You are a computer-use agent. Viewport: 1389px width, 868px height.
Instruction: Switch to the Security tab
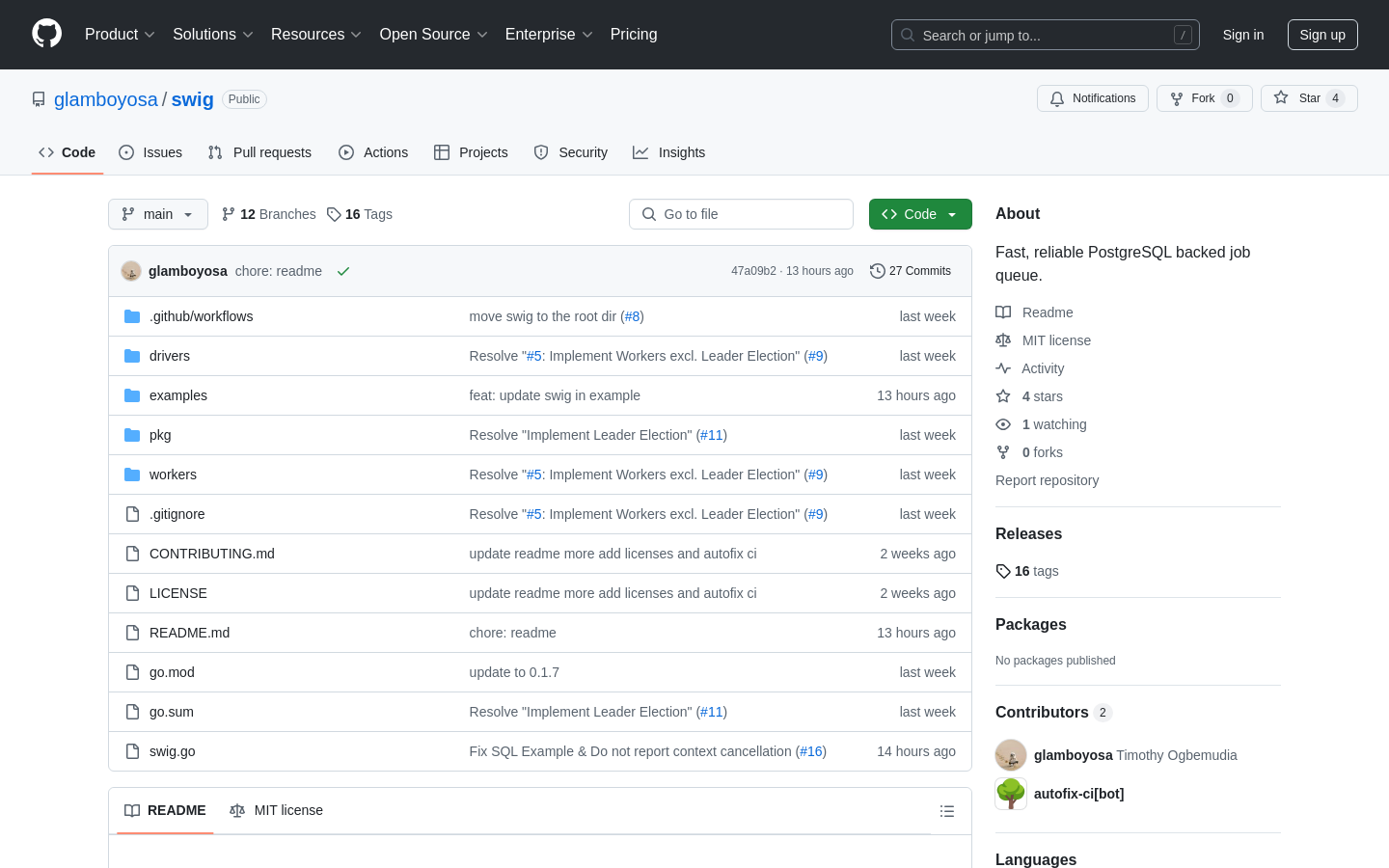571,152
